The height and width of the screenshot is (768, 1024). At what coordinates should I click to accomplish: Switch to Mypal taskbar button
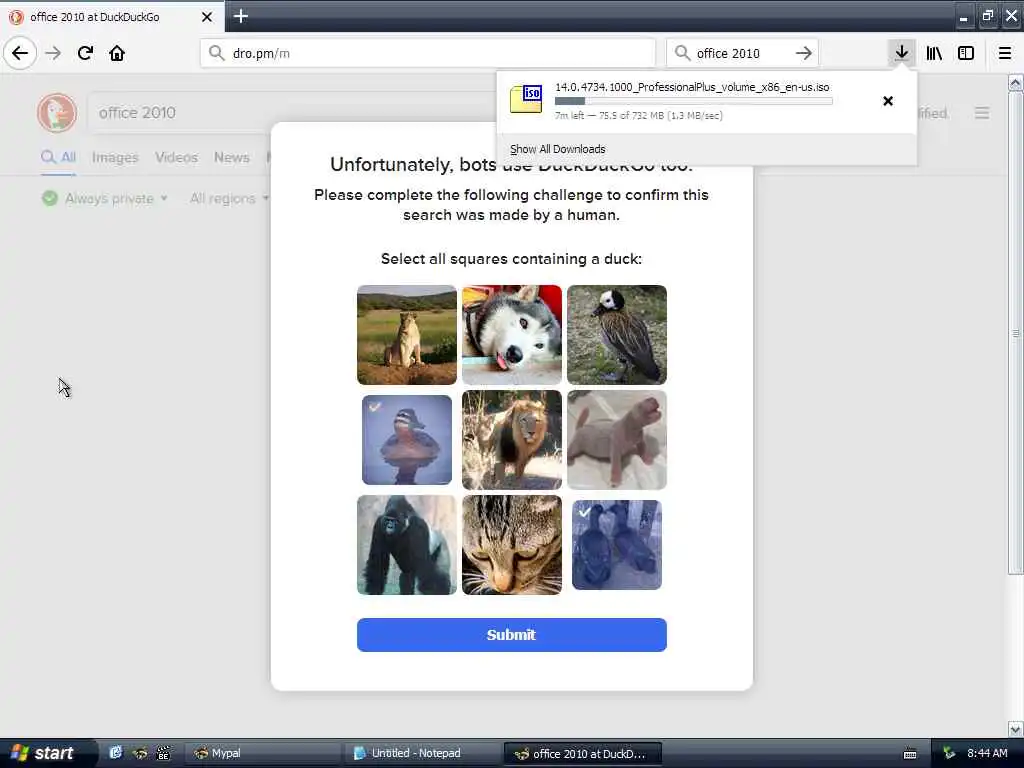263,753
